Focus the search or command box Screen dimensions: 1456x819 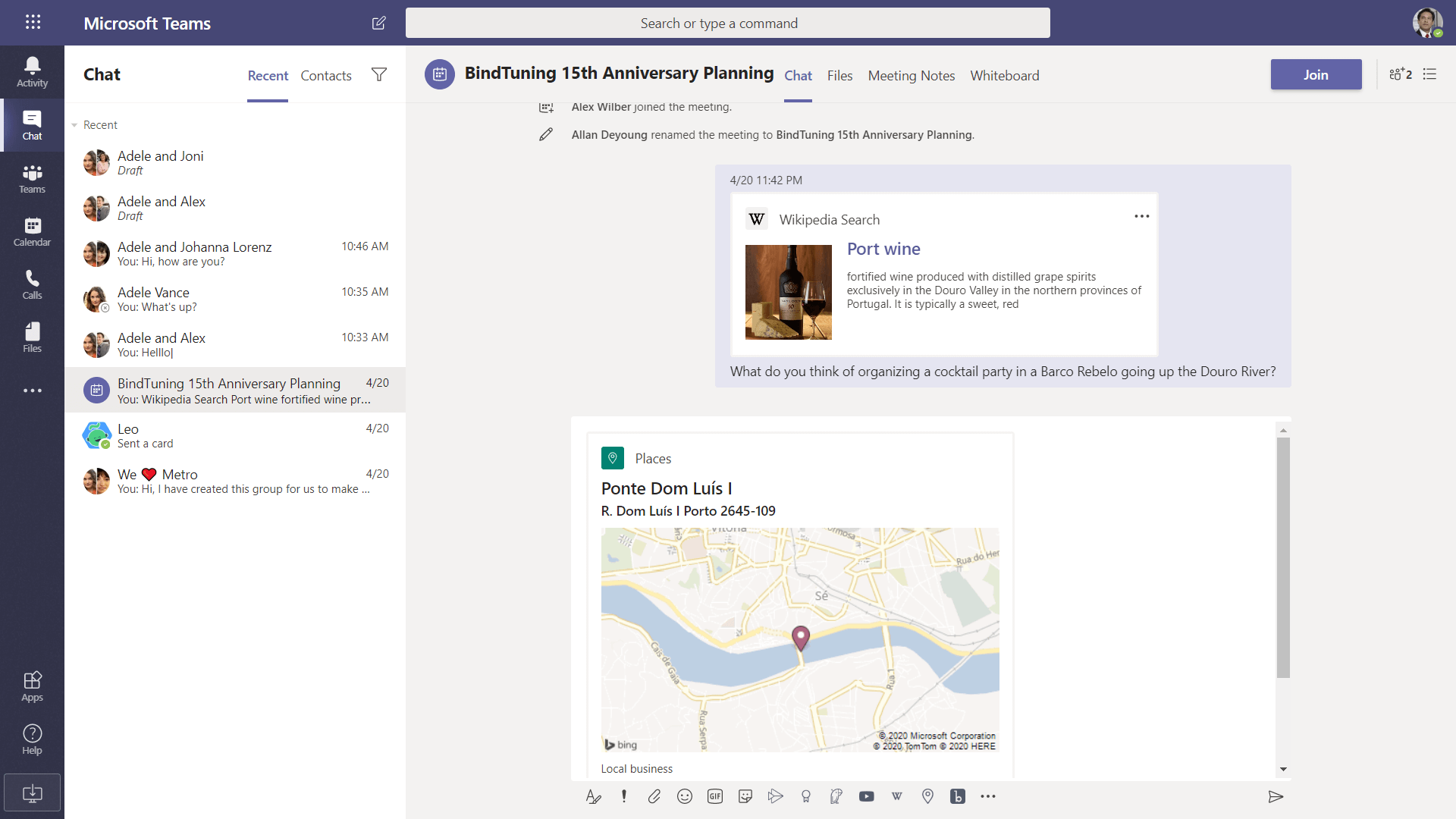727,23
